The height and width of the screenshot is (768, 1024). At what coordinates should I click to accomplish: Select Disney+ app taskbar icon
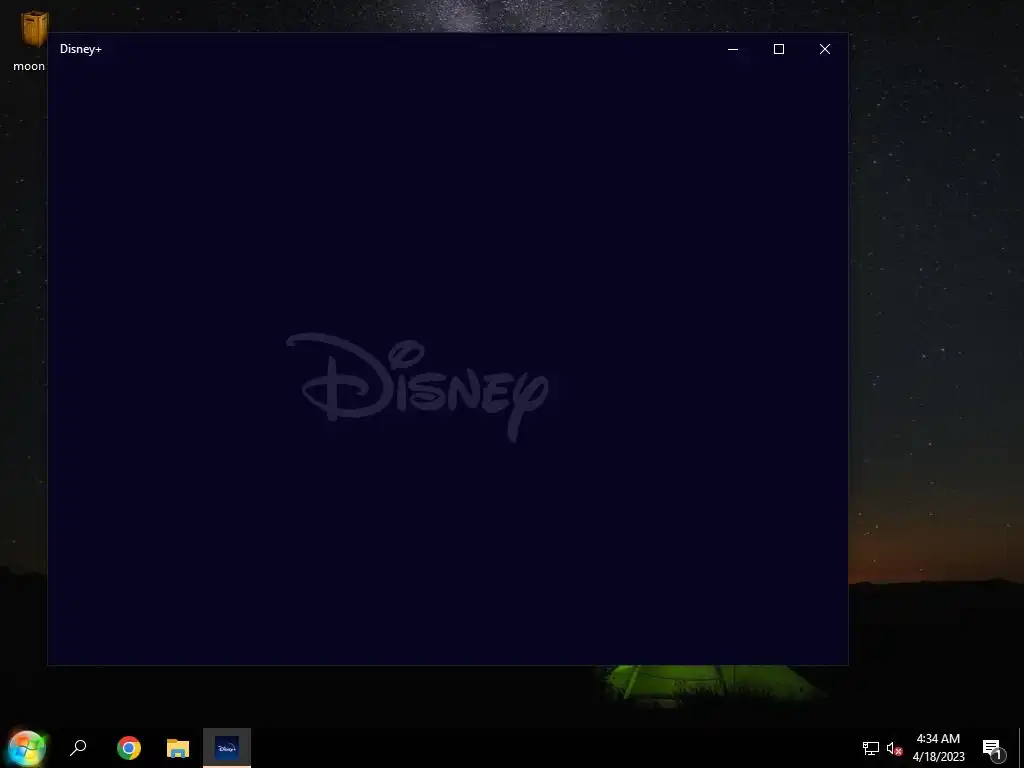pos(227,748)
